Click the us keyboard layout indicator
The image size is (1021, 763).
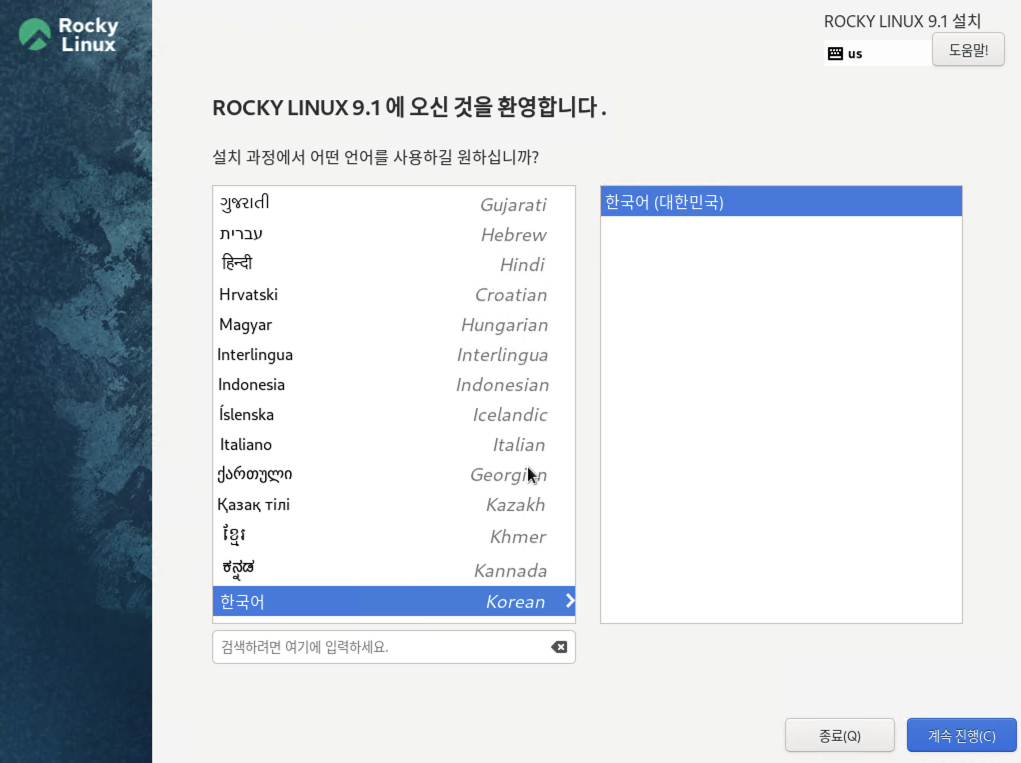tap(876, 53)
